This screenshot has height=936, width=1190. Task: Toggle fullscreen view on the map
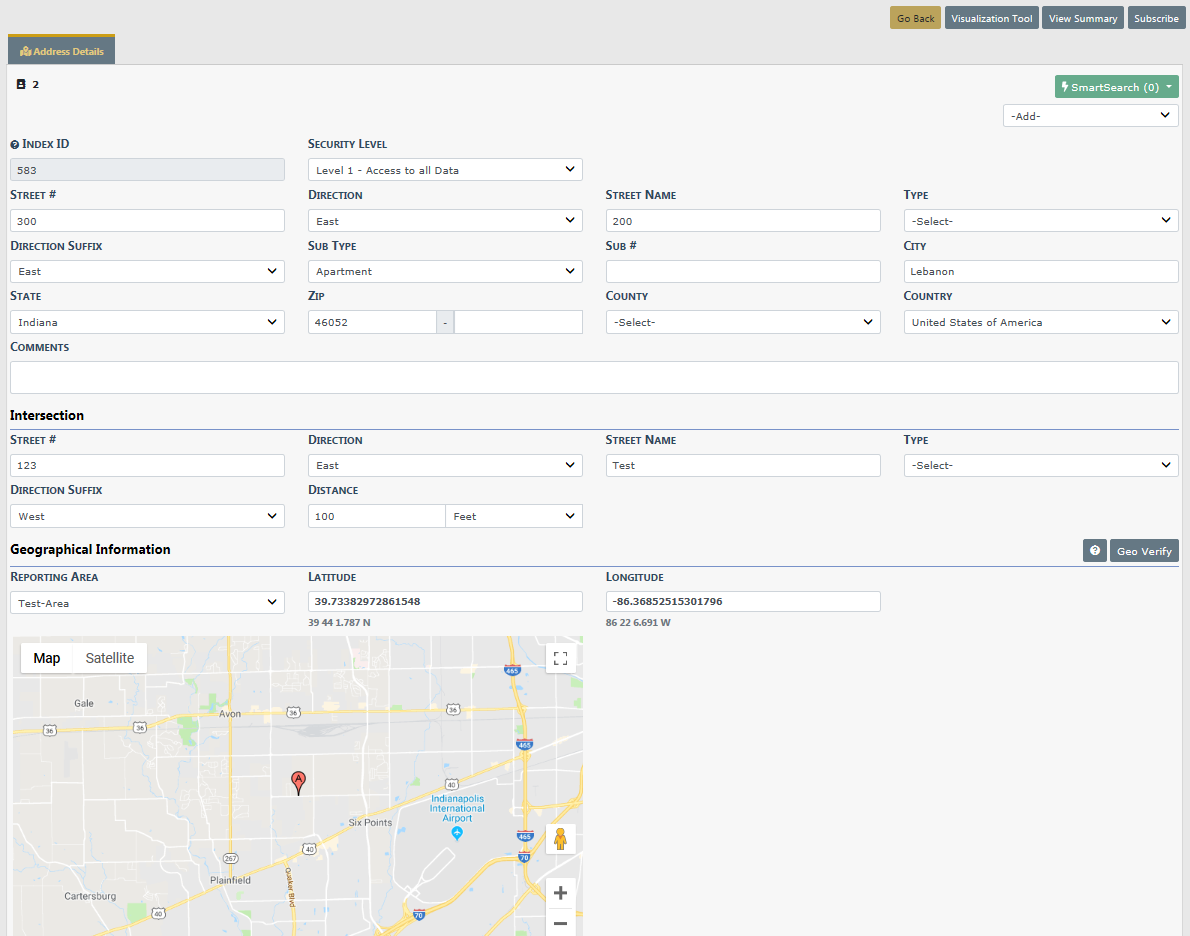[560, 658]
